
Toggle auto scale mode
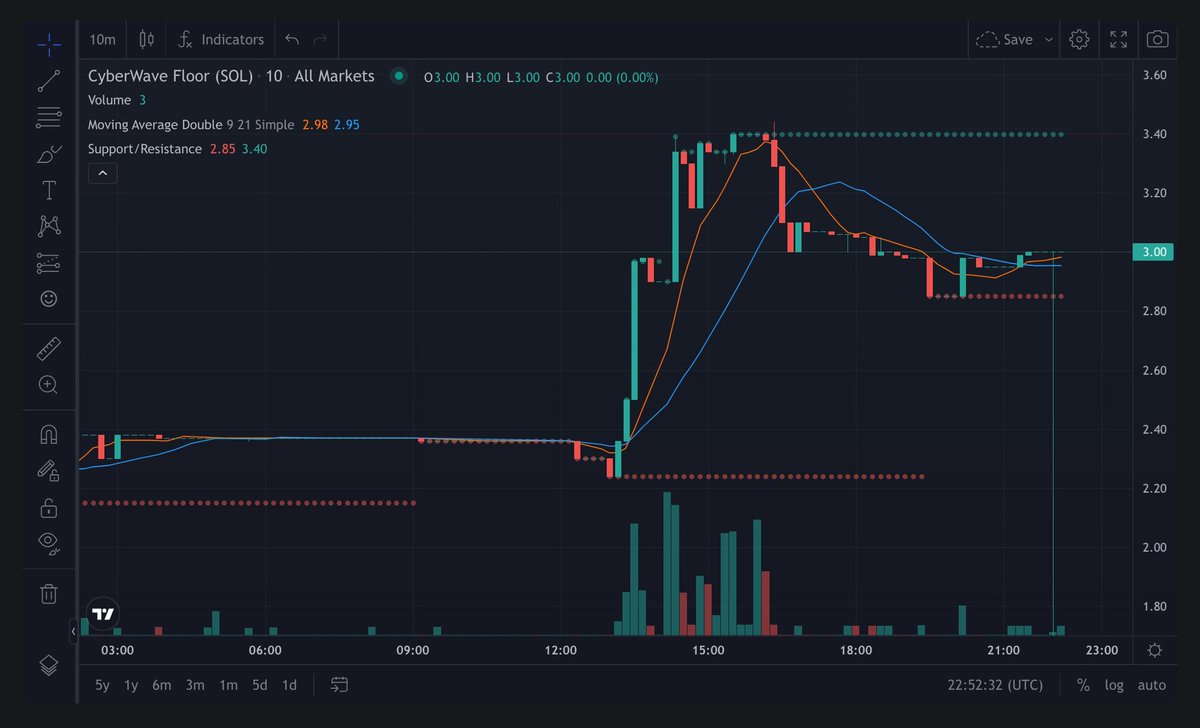pos(1152,685)
